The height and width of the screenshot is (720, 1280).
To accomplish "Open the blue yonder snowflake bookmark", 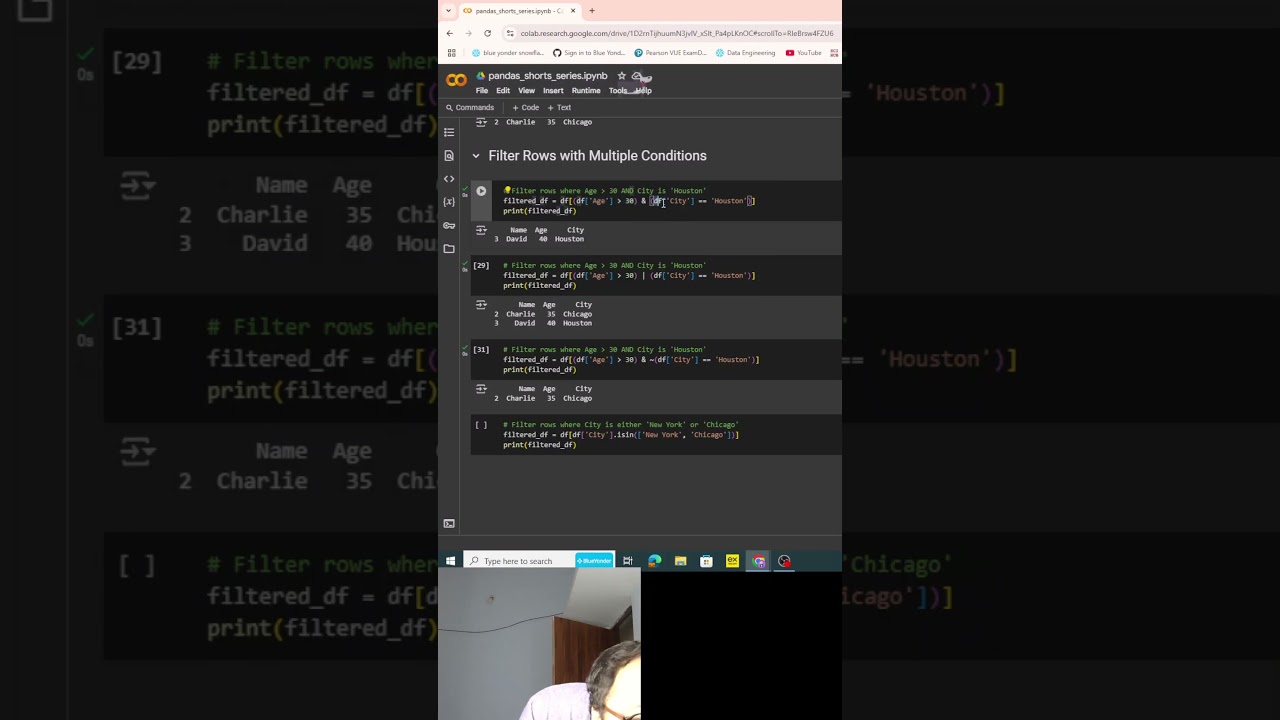I will (508, 53).
